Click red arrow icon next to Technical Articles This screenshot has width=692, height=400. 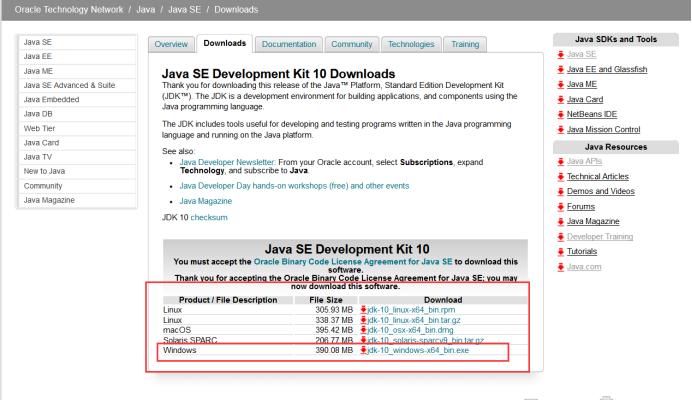pos(560,177)
